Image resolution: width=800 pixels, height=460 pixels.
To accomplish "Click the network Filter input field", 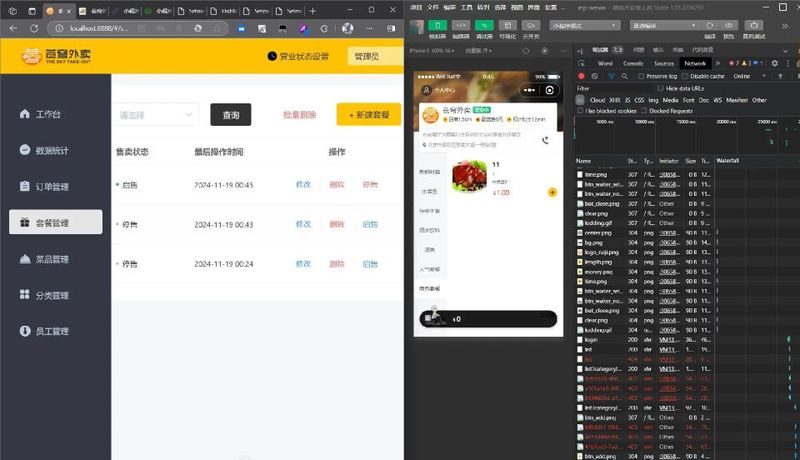I will pyautogui.click(x=615, y=88).
